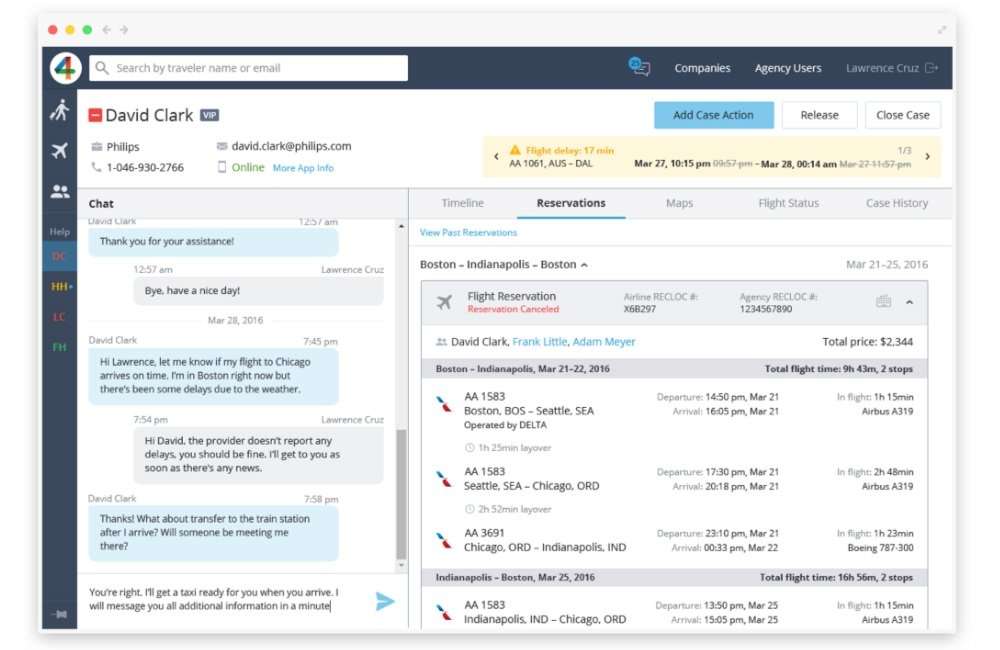Click airline logo for Boston – Seattle flight
This screenshot has width=1000, height=650.
tap(444, 404)
